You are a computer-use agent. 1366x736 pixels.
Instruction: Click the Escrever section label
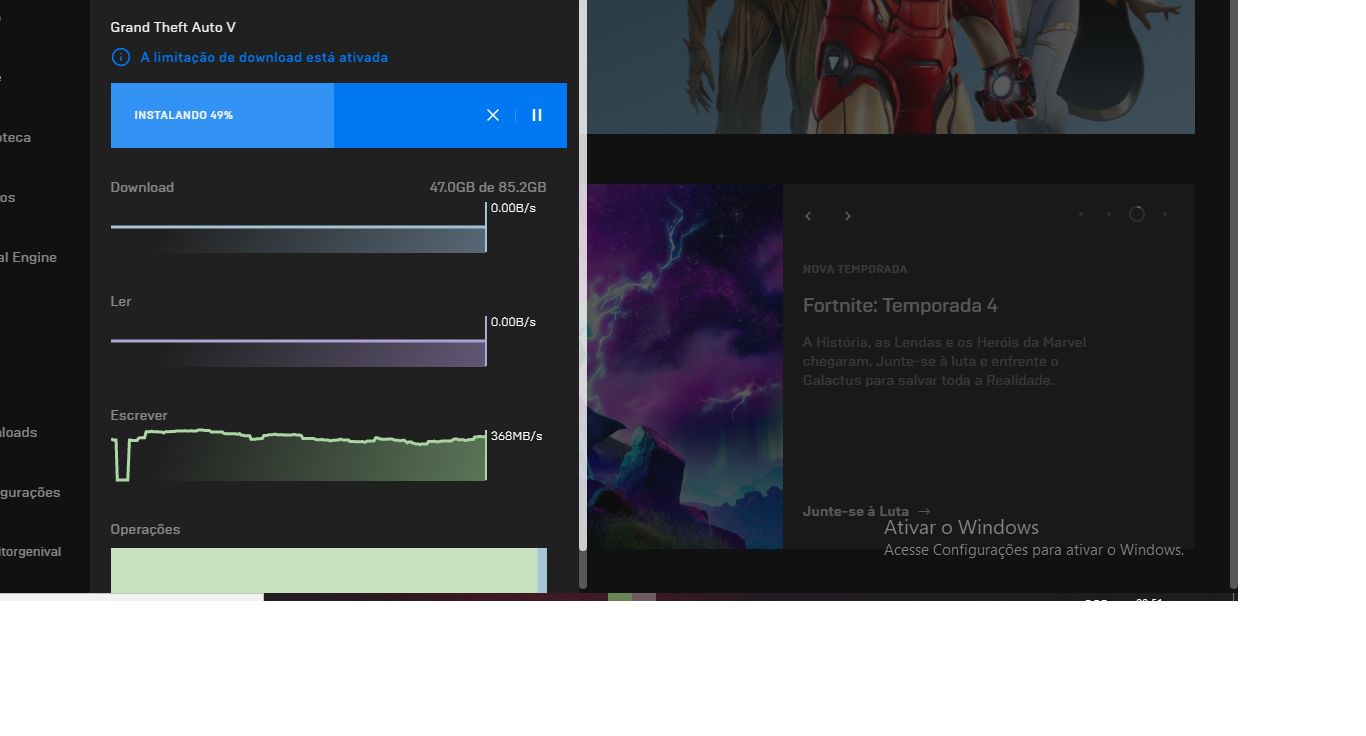139,415
